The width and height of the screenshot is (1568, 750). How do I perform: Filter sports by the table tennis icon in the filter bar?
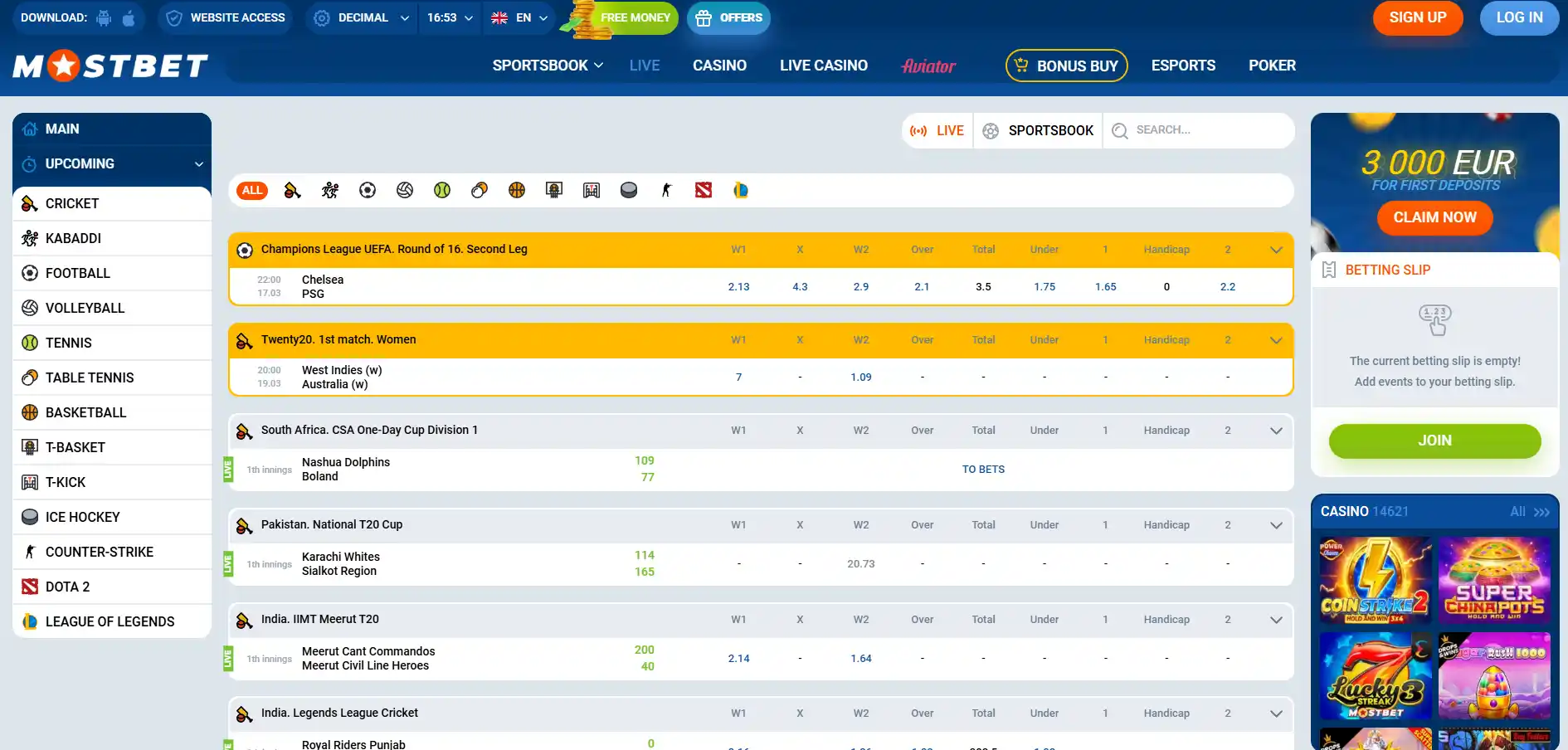click(480, 191)
